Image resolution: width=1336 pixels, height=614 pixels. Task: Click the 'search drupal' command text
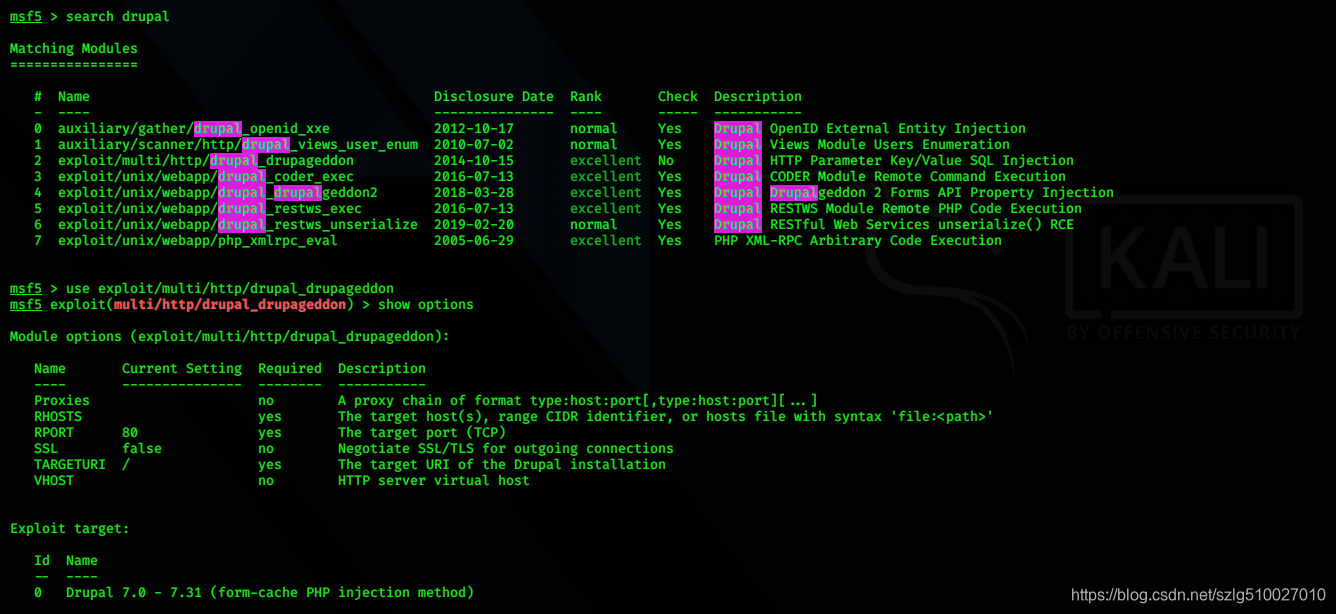[x=118, y=17]
